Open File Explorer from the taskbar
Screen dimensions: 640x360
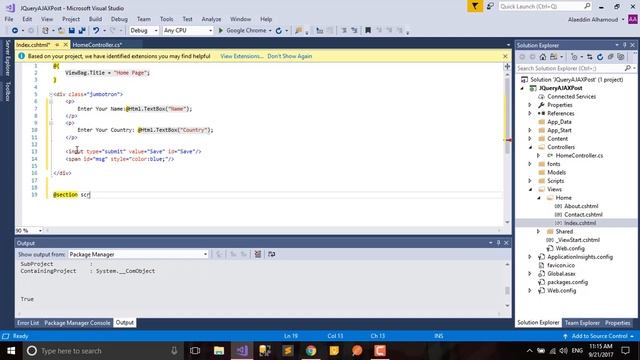point(219,351)
